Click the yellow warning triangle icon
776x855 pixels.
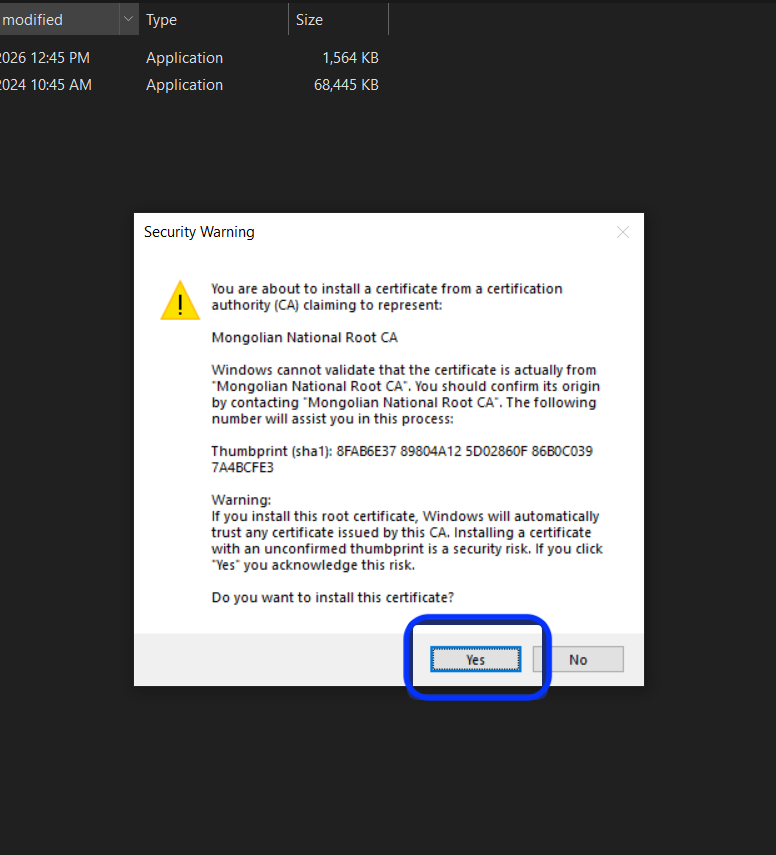click(180, 300)
